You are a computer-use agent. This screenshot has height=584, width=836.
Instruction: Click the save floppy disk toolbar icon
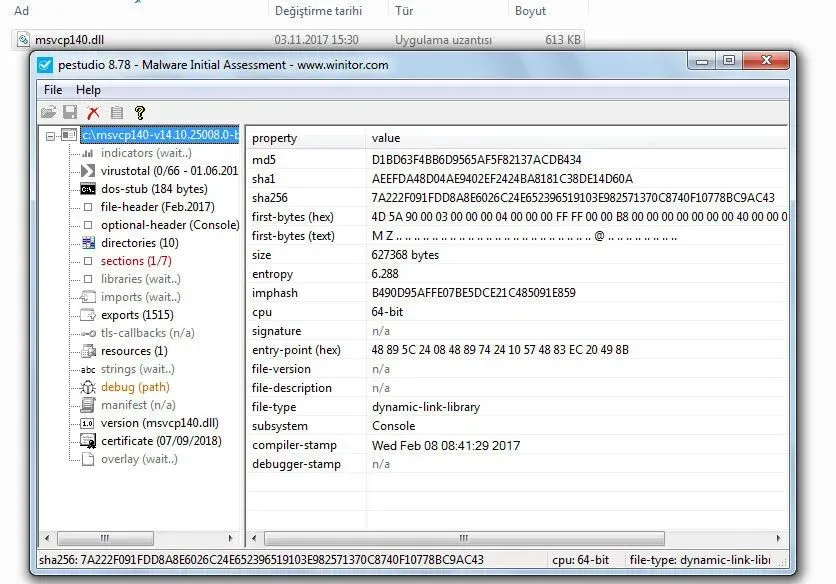[x=70, y=113]
